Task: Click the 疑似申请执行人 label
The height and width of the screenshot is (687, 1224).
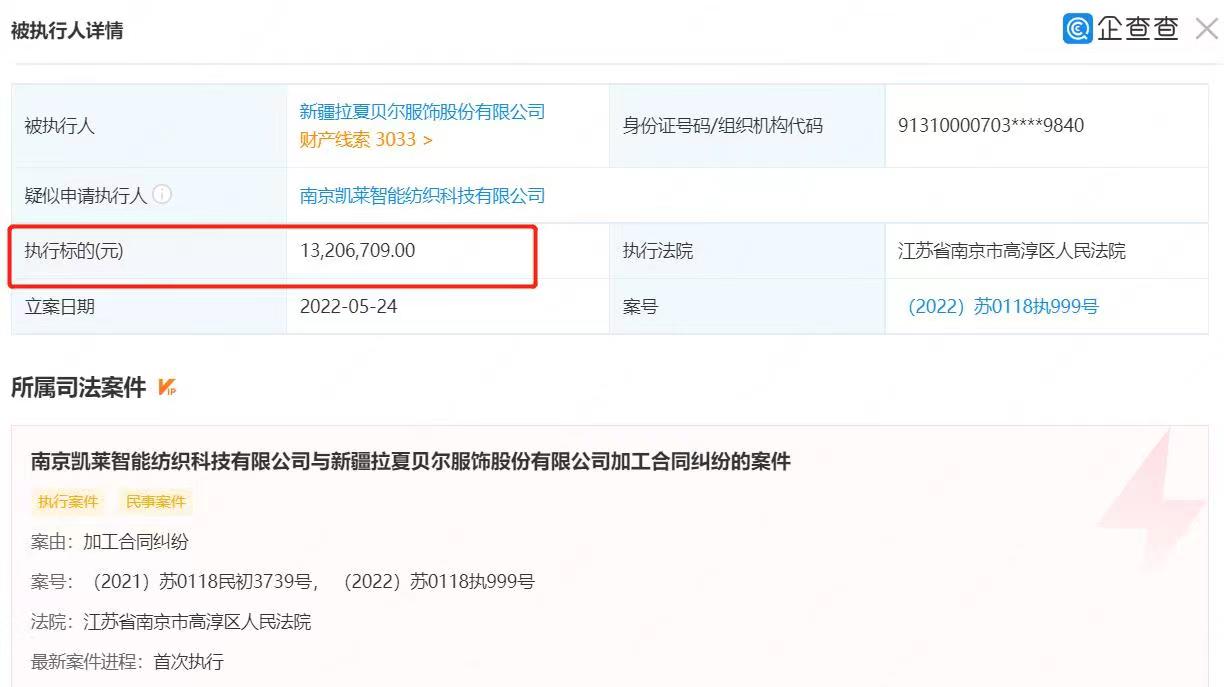Action: tap(85, 196)
